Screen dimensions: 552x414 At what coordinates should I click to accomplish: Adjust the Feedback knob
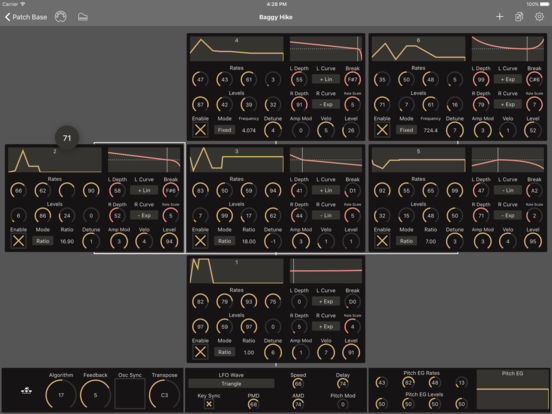95,395
